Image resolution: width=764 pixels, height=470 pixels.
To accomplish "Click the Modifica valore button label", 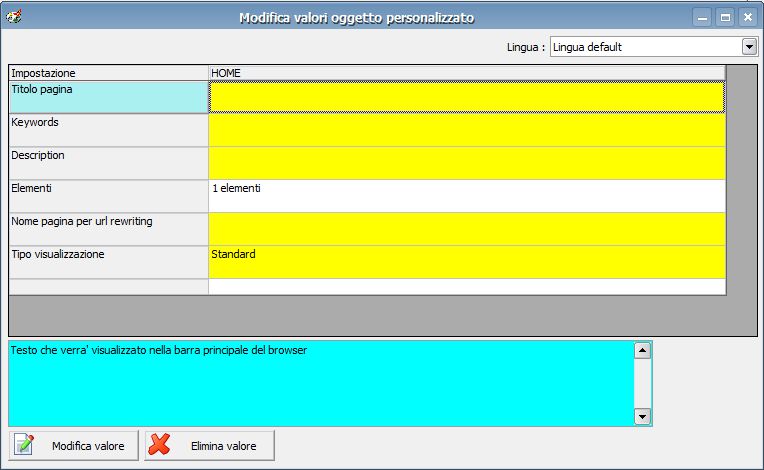I will (x=88, y=446).
